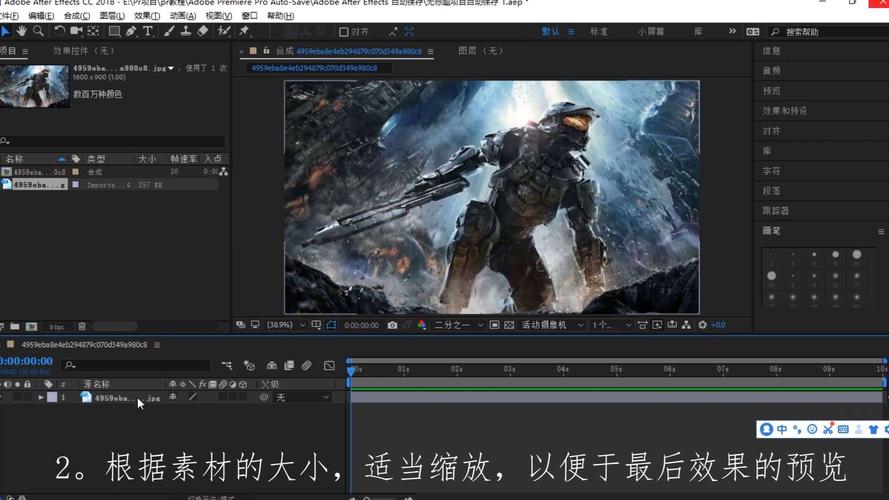Click the composition label color swatch in project

(75, 172)
